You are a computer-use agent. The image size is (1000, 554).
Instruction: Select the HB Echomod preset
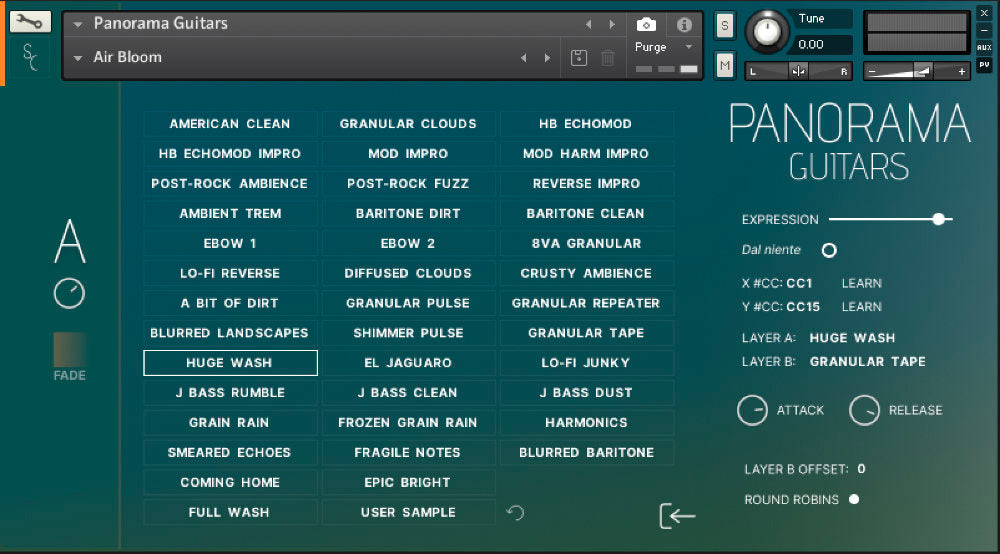click(x=585, y=124)
